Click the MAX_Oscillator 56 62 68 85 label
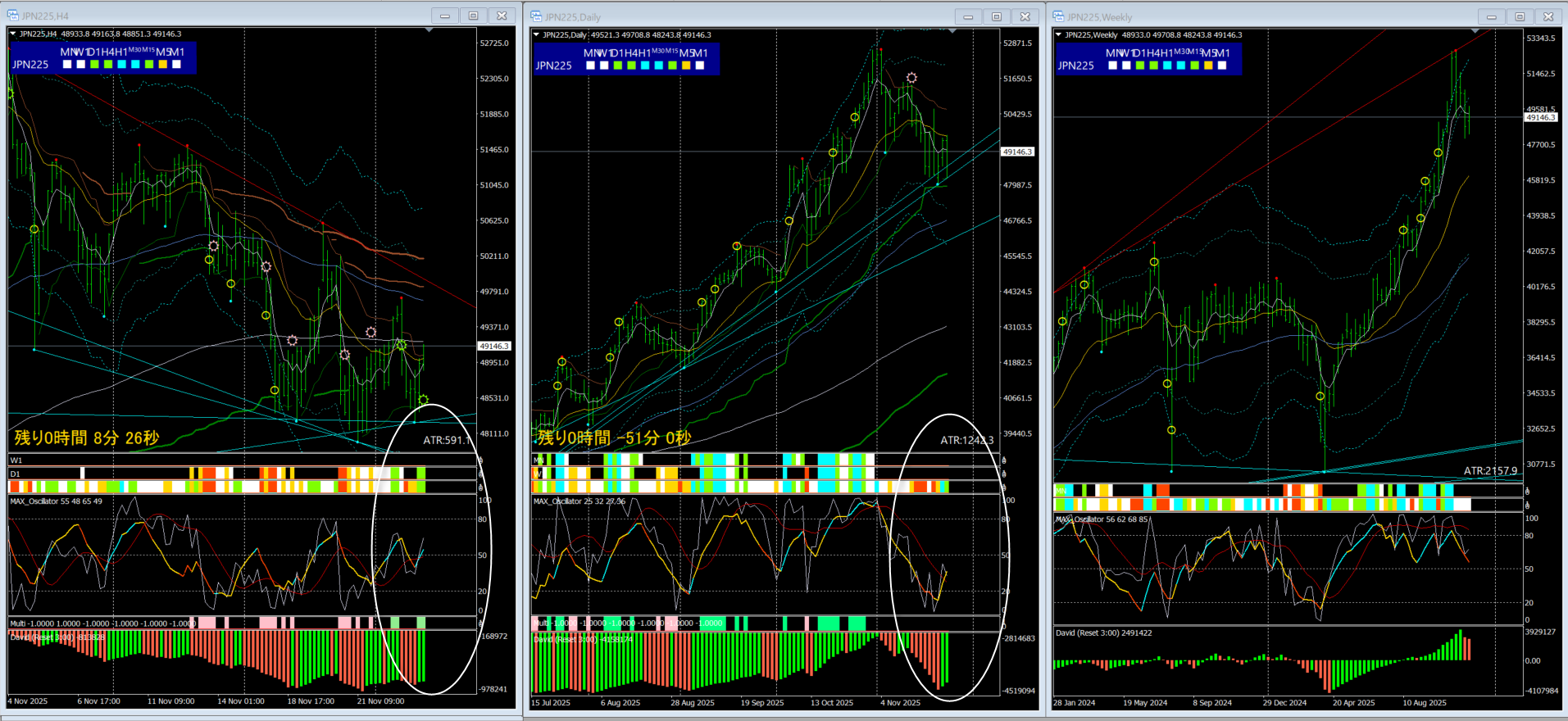The image size is (1568, 721). point(1102,519)
